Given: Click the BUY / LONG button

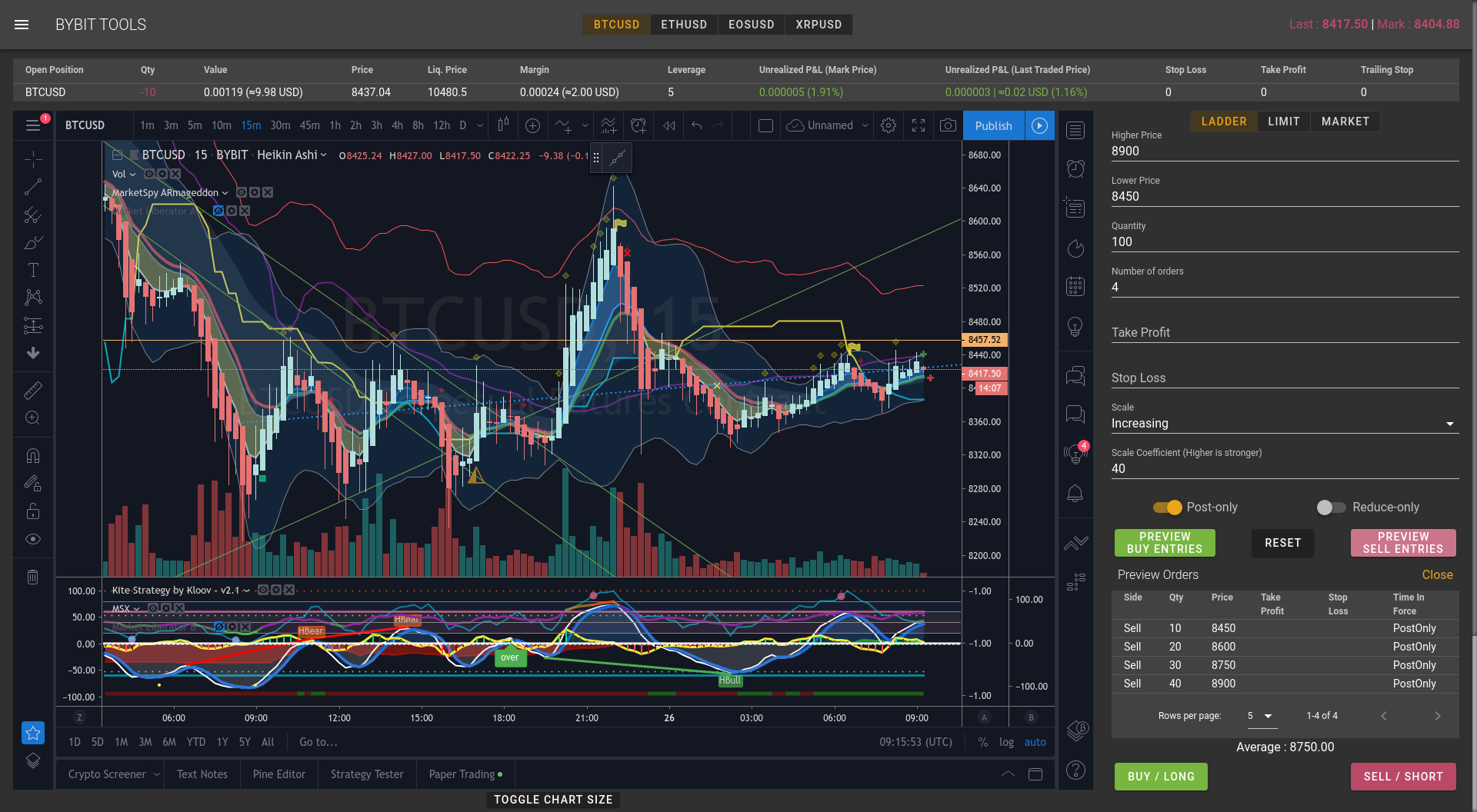Looking at the screenshot, I should coord(1161,777).
